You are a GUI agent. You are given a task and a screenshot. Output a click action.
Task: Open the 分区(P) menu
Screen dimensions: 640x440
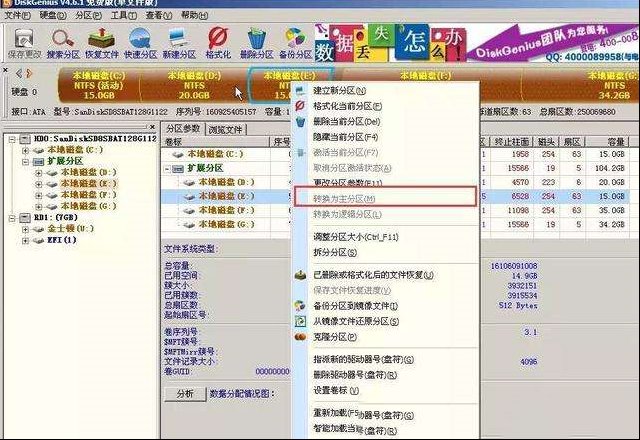(x=89, y=16)
